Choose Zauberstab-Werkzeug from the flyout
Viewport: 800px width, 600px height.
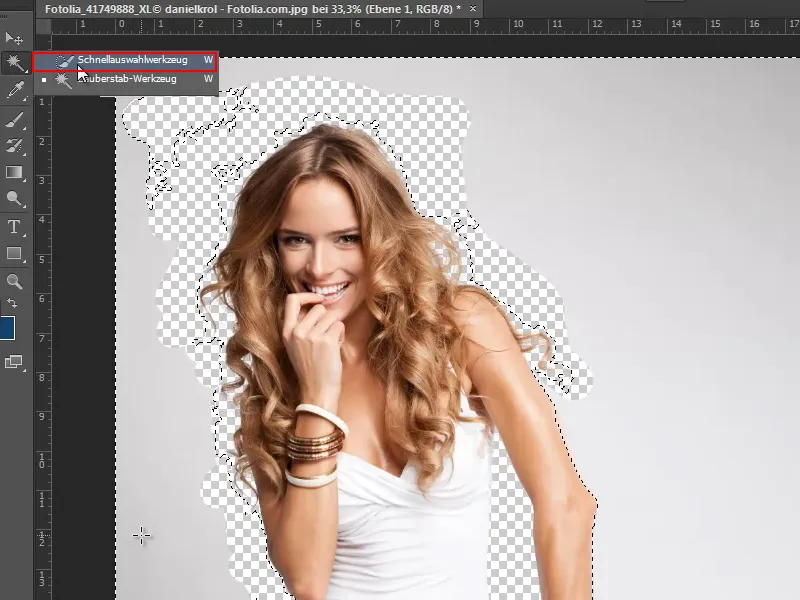(x=126, y=79)
